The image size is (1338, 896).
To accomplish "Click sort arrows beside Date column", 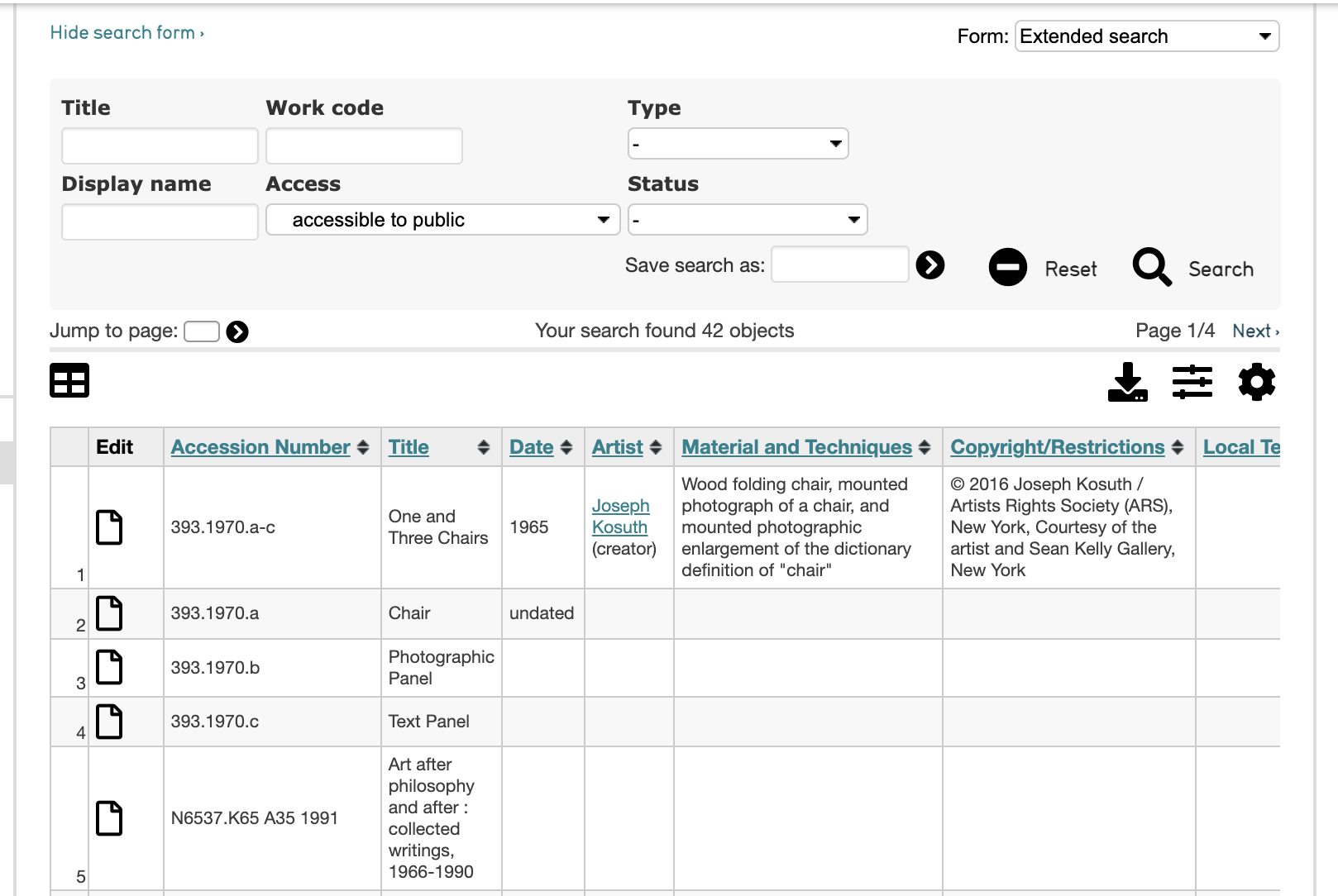I will click(566, 447).
